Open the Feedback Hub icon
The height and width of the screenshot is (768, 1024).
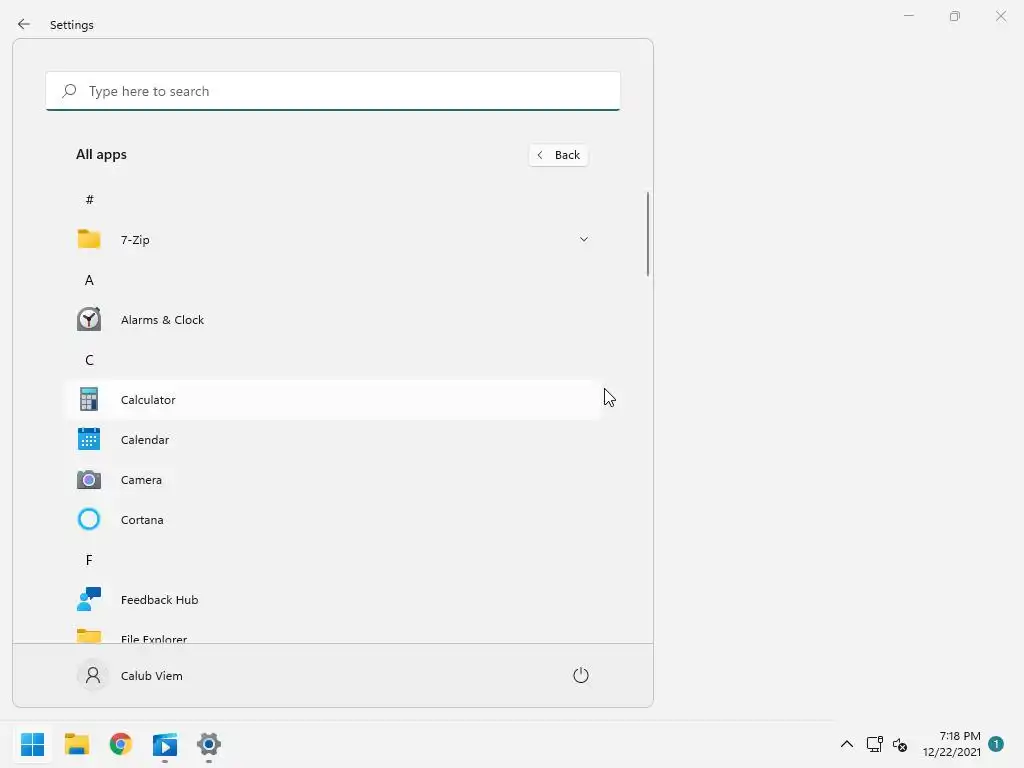click(89, 599)
